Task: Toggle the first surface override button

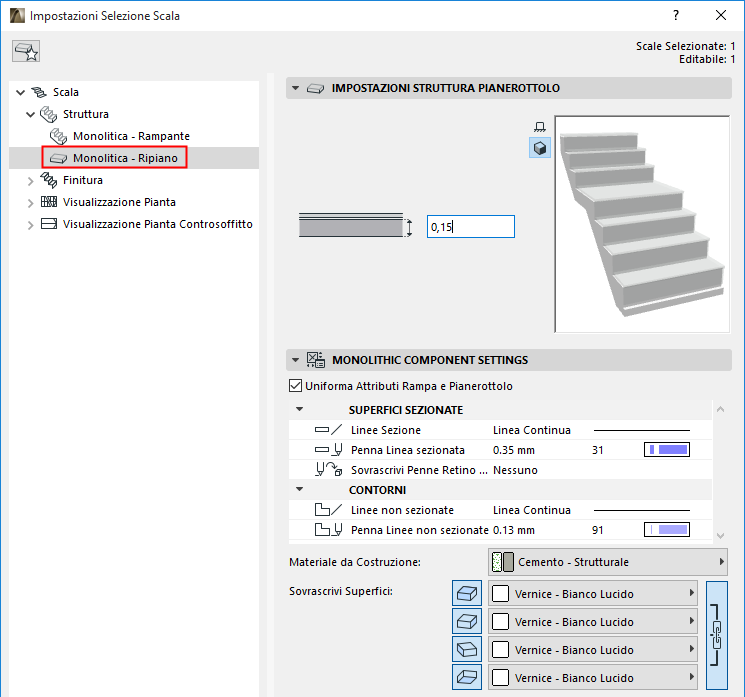Action: pyautogui.click(x=467, y=593)
